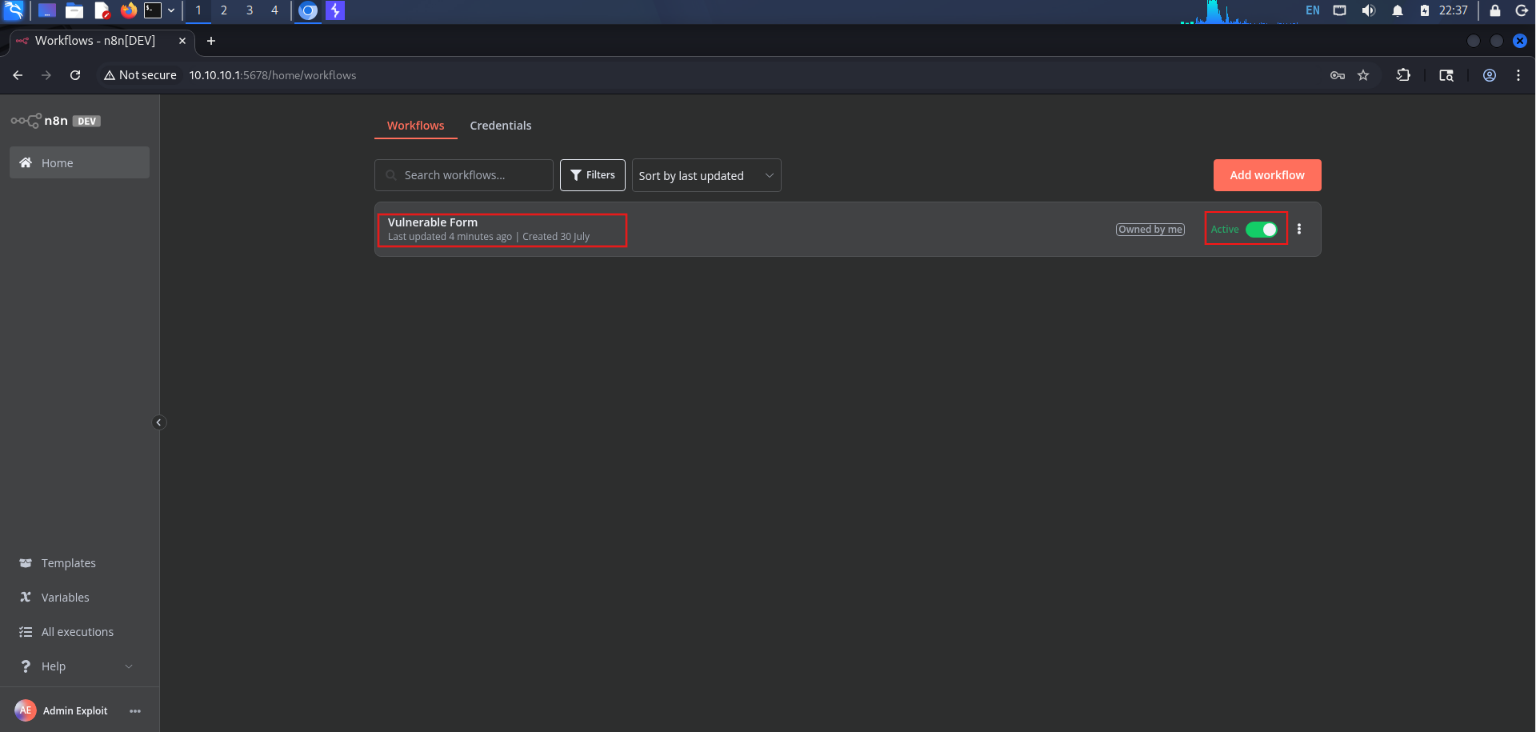Screen dimensions: 1536x732
Task: Open Variables in the sidebar
Action: (x=80, y=597)
